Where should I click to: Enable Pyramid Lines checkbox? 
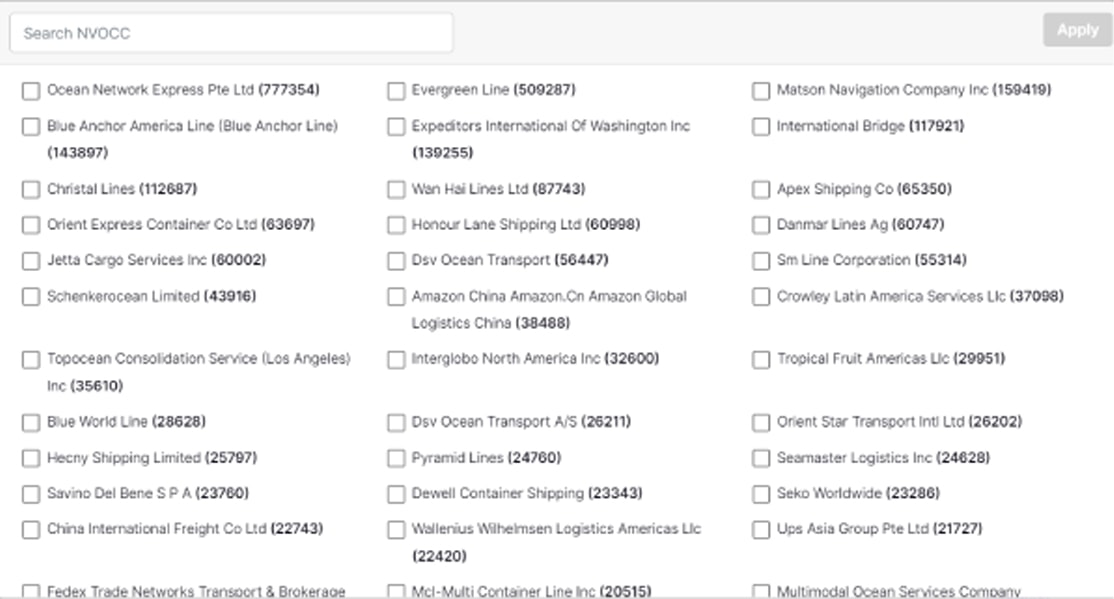(x=396, y=458)
